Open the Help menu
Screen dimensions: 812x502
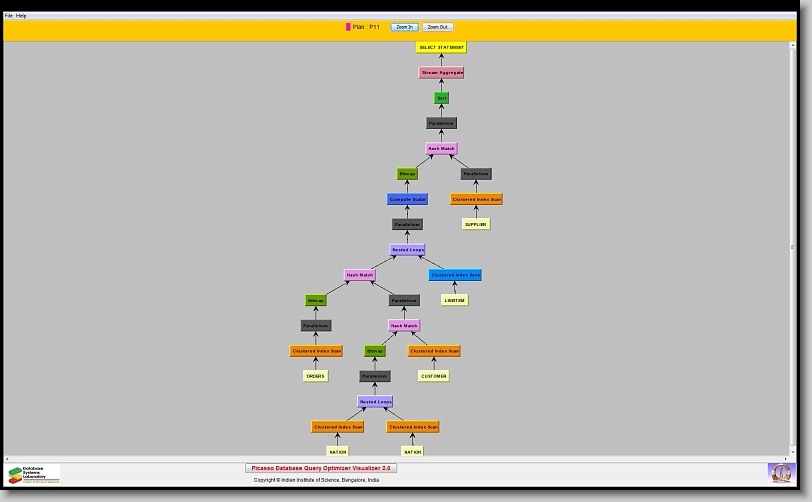(22, 16)
